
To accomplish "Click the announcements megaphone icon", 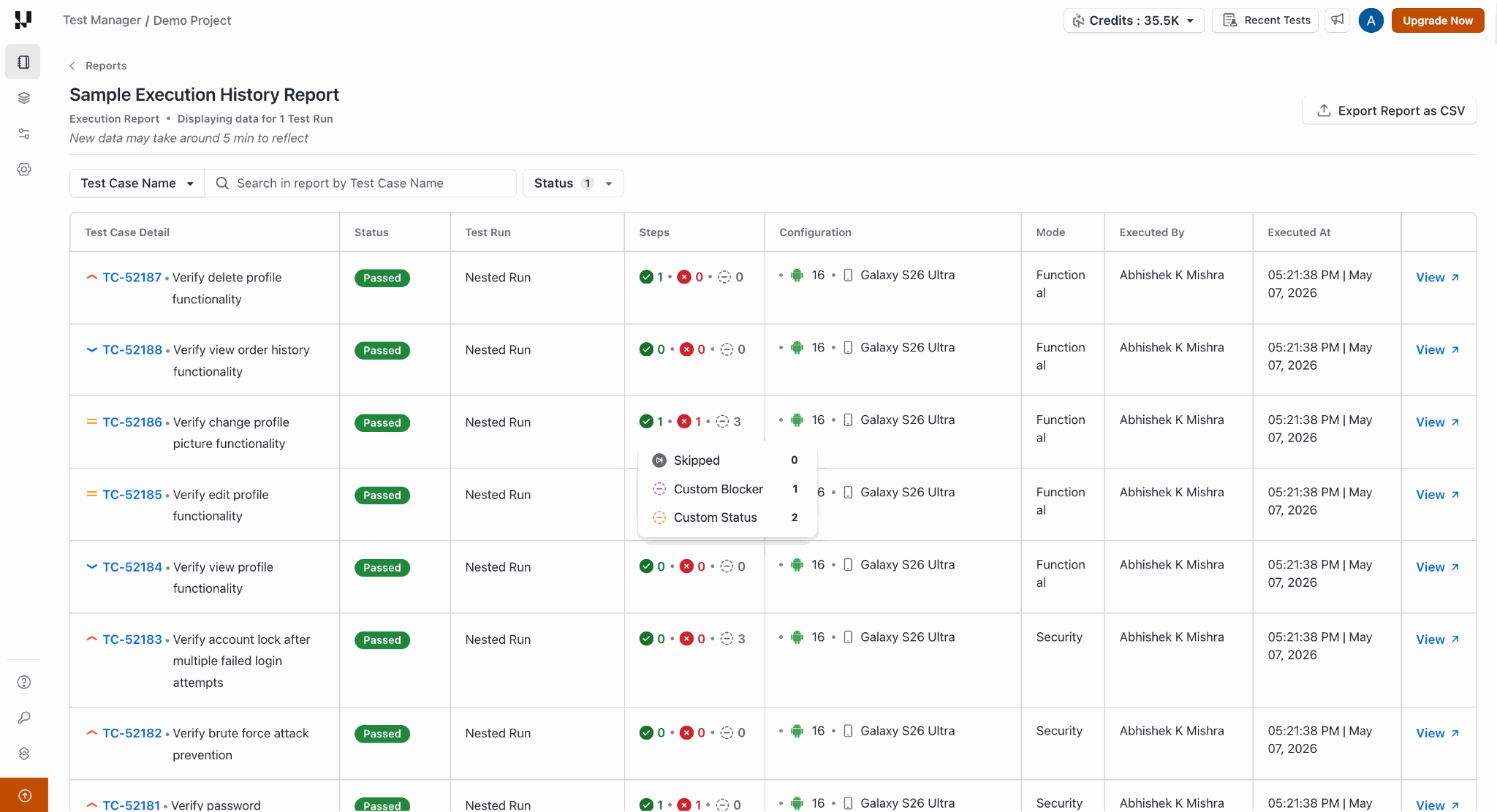I will pyautogui.click(x=1337, y=20).
